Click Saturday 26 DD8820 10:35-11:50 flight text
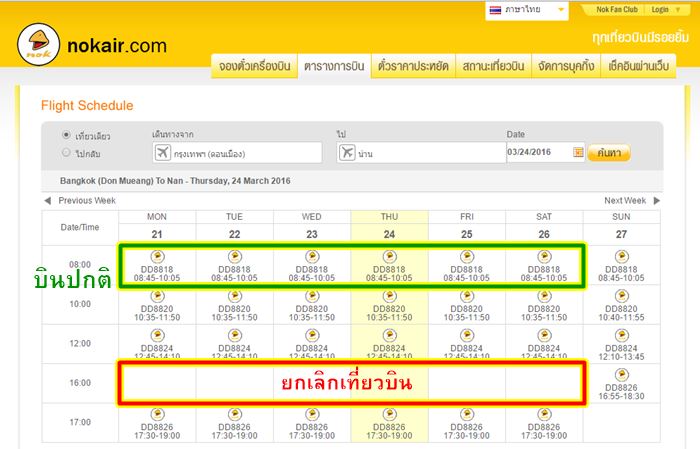Viewport: 700px width, 449px height. pos(544,313)
